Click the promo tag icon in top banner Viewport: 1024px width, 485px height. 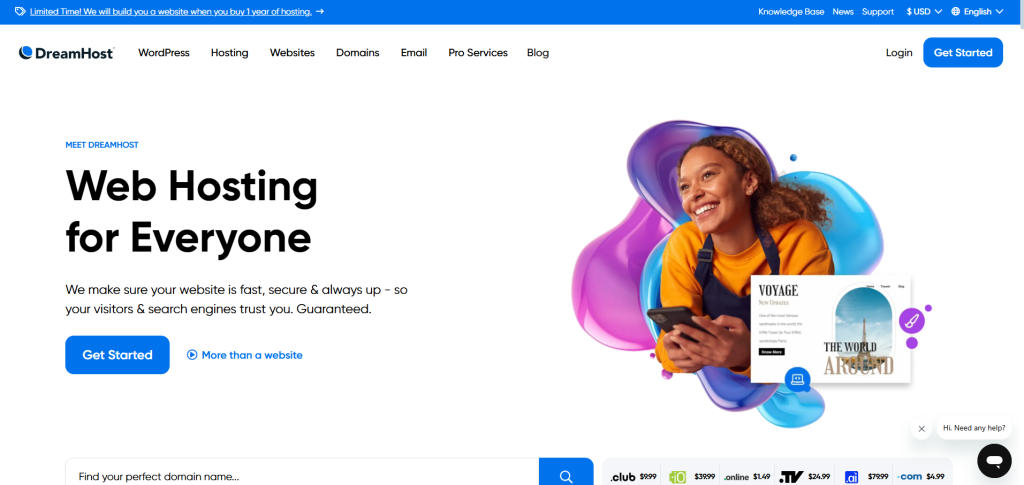pyautogui.click(x=20, y=12)
